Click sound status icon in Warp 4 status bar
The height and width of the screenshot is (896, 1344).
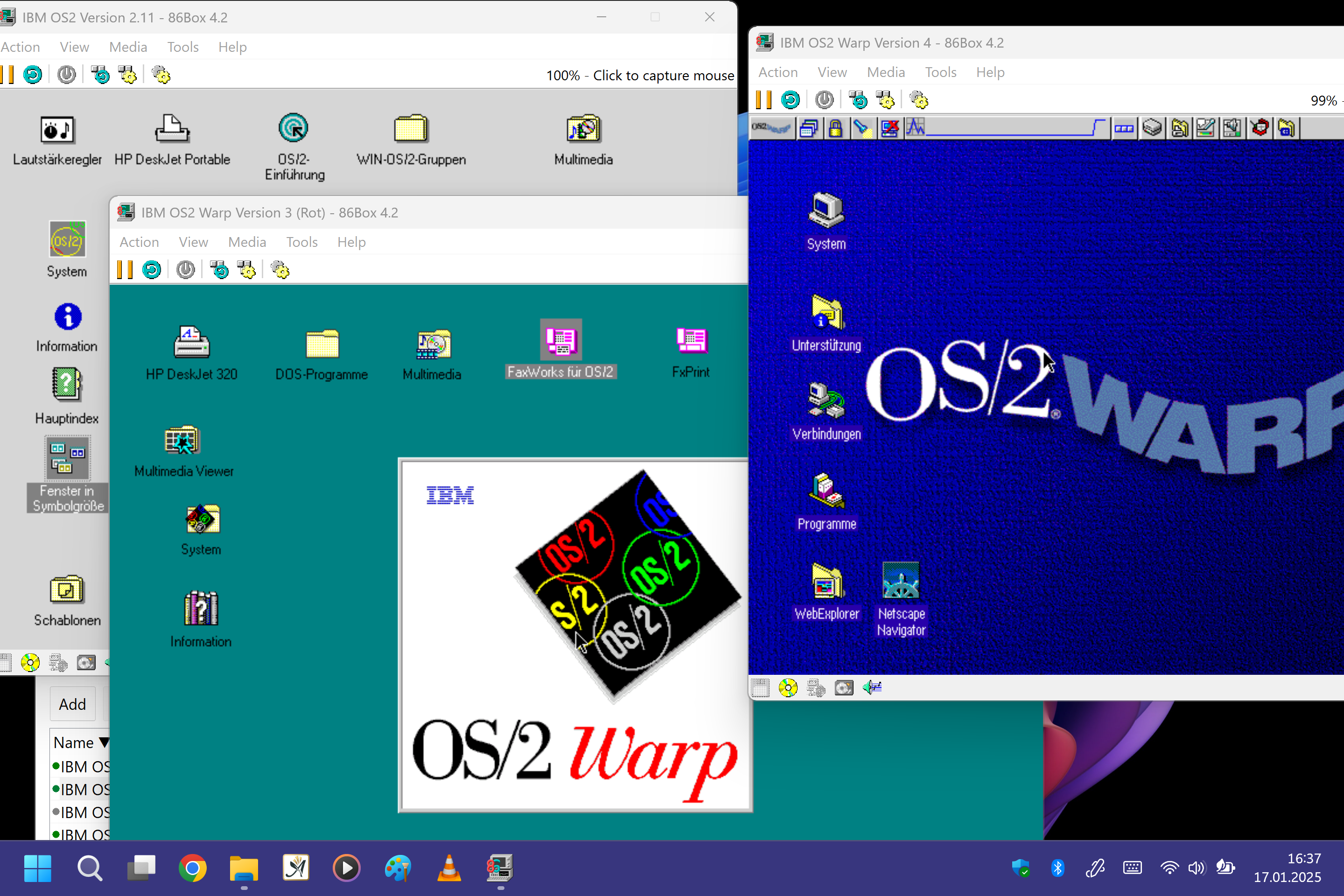pos(872,687)
